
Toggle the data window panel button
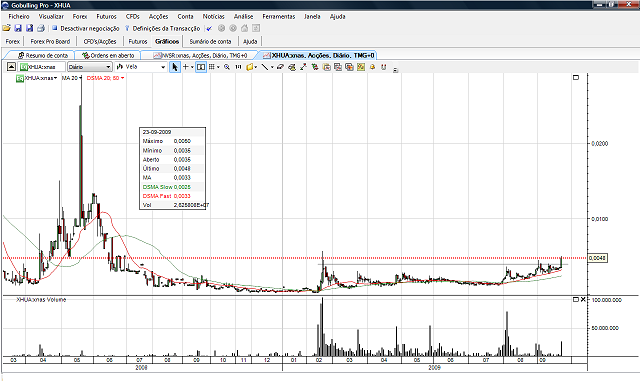201,67
